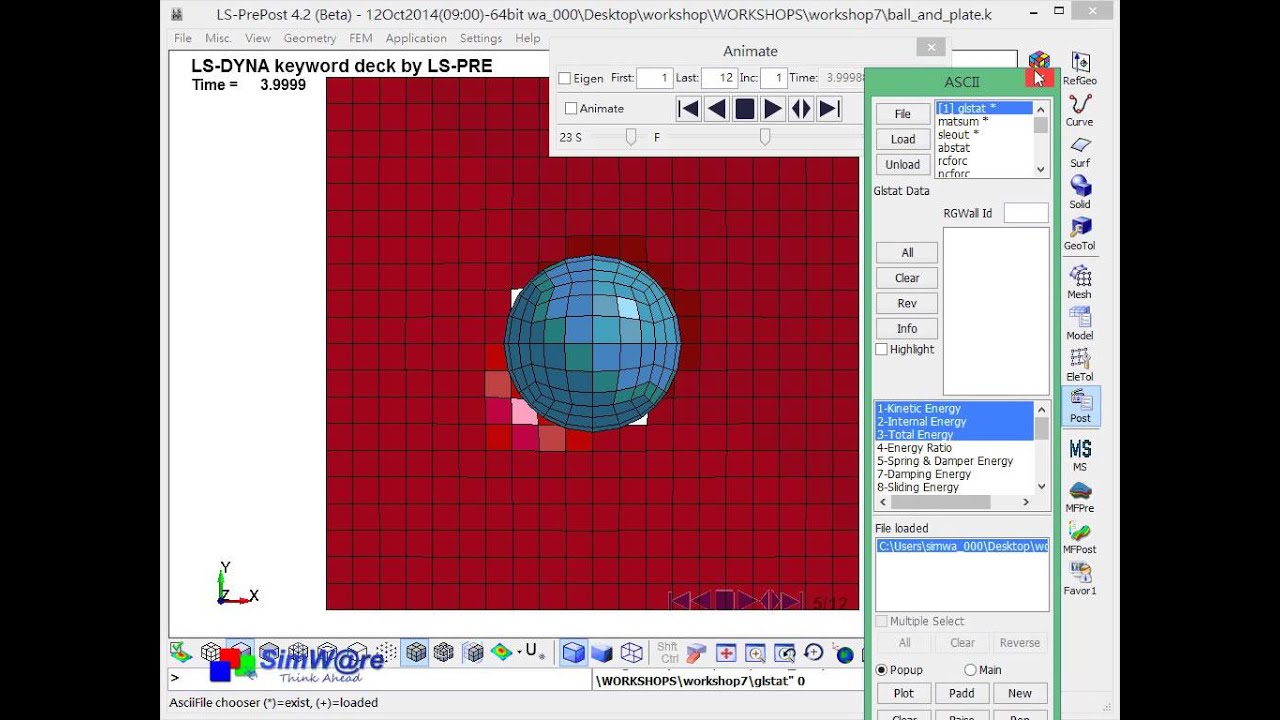Open the Geometry menu
The width and height of the screenshot is (1280, 720).
(x=310, y=38)
